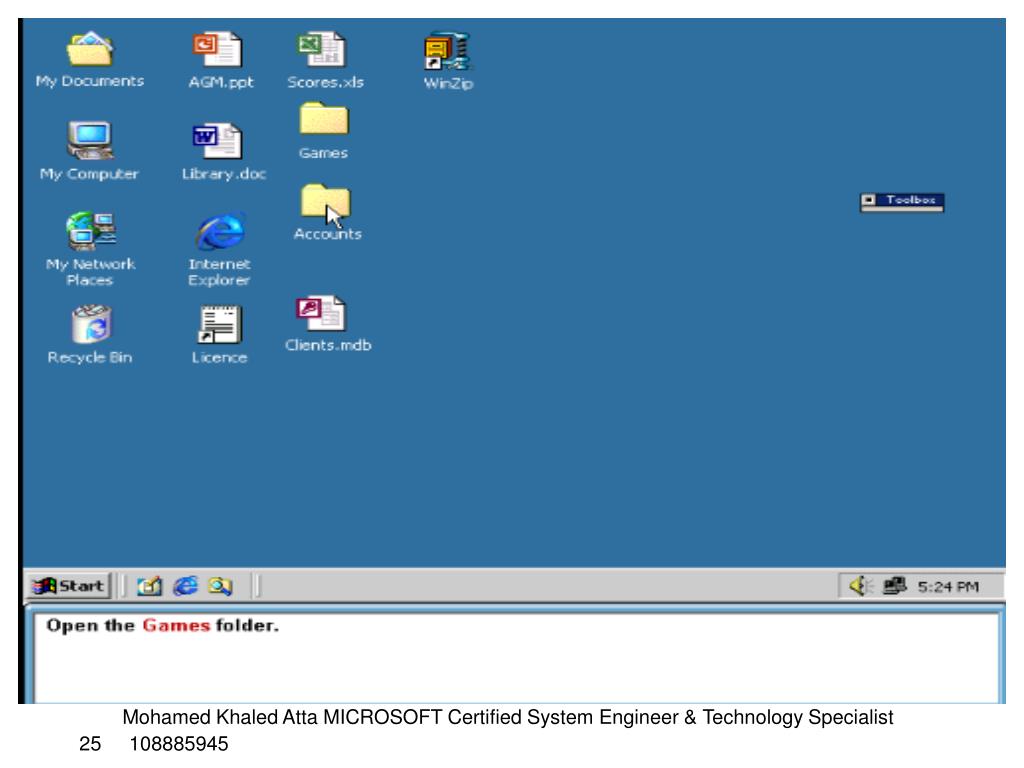Select the My Computer icon
The image size is (1024, 768).
89,151
